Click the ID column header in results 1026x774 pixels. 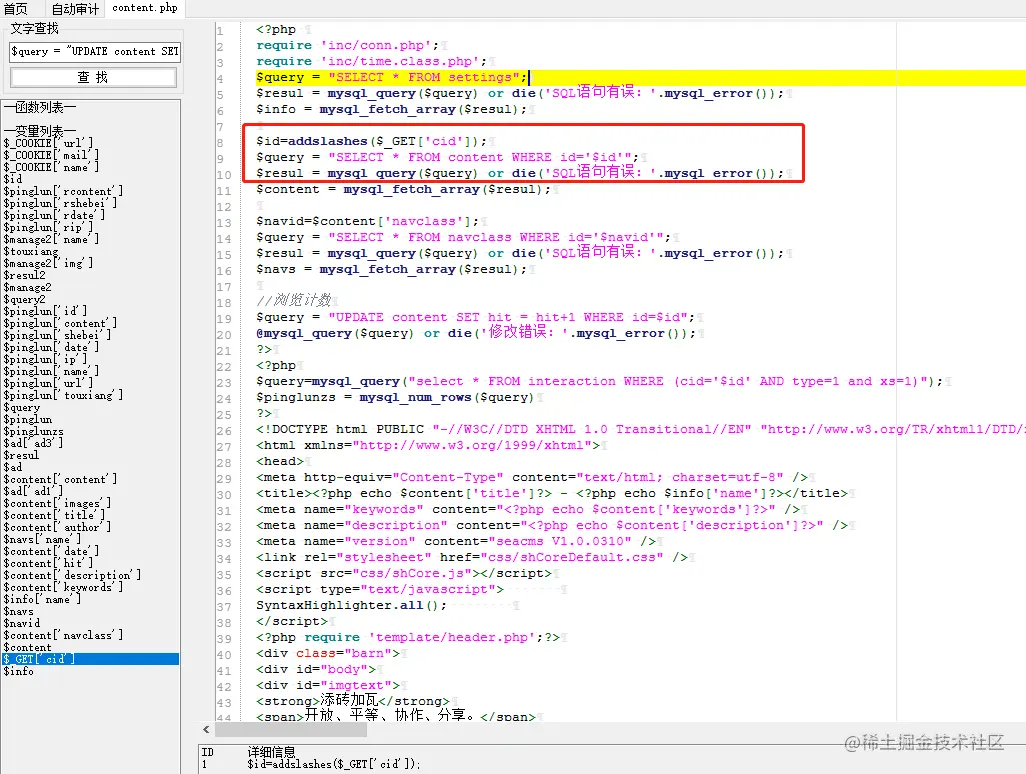pyautogui.click(x=207, y=752)
